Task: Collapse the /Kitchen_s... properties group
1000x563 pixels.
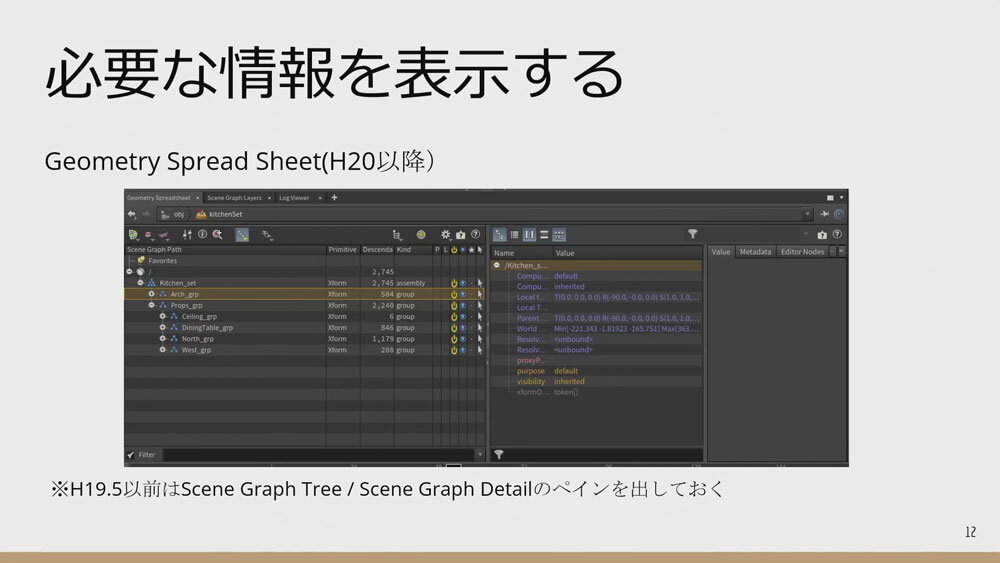Action: click(x=497, y=265)
